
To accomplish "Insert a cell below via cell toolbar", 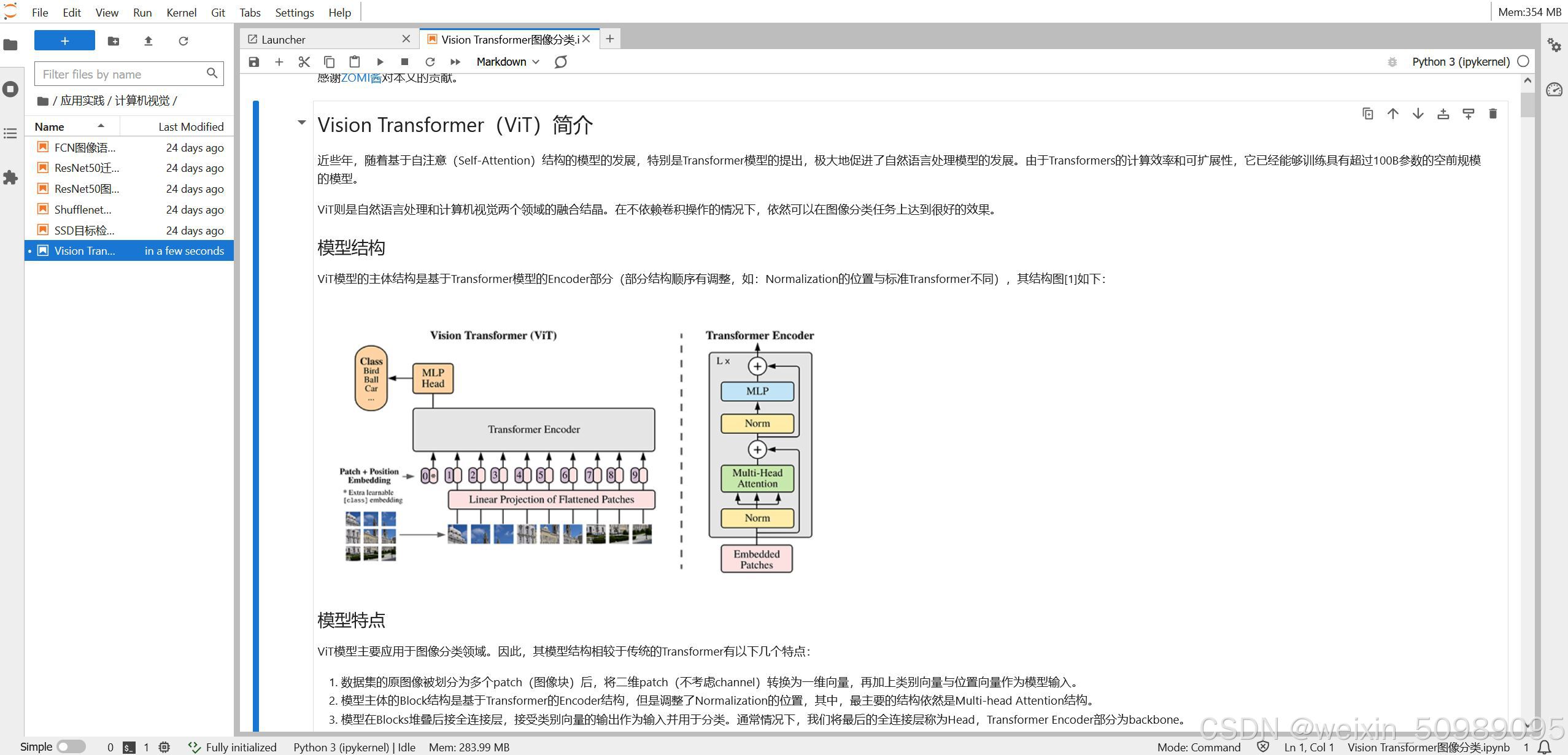I will click(x=1469, y=114).
